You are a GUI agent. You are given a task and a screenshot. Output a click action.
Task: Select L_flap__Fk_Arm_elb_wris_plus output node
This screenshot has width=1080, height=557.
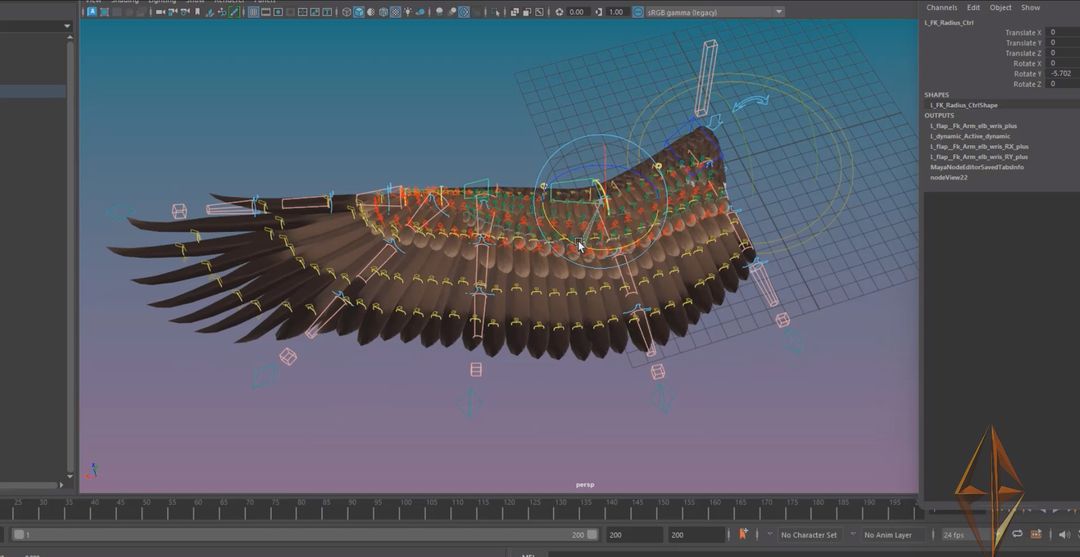pyautogui.click(x=973, y=126)
